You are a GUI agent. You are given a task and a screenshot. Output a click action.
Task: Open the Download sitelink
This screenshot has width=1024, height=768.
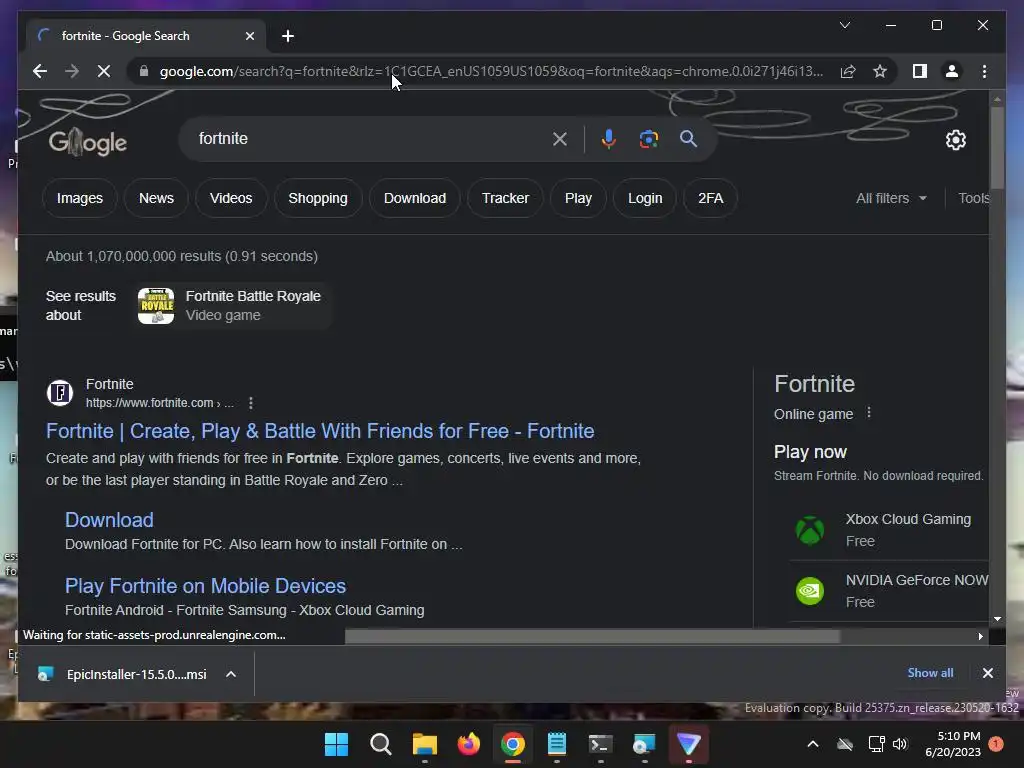pyautogui.click(x=109, y=520)
